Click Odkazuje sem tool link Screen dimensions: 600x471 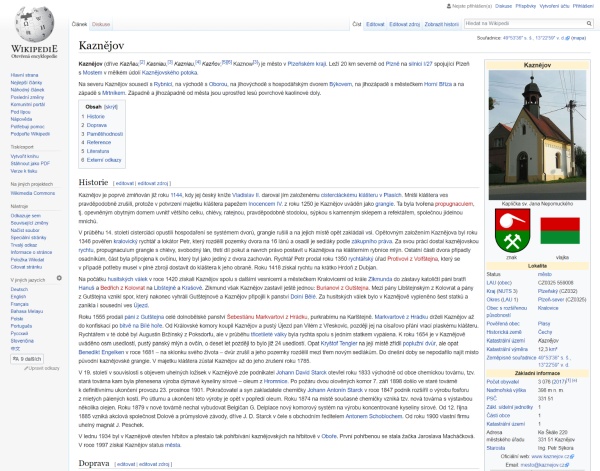click(26, 216)
